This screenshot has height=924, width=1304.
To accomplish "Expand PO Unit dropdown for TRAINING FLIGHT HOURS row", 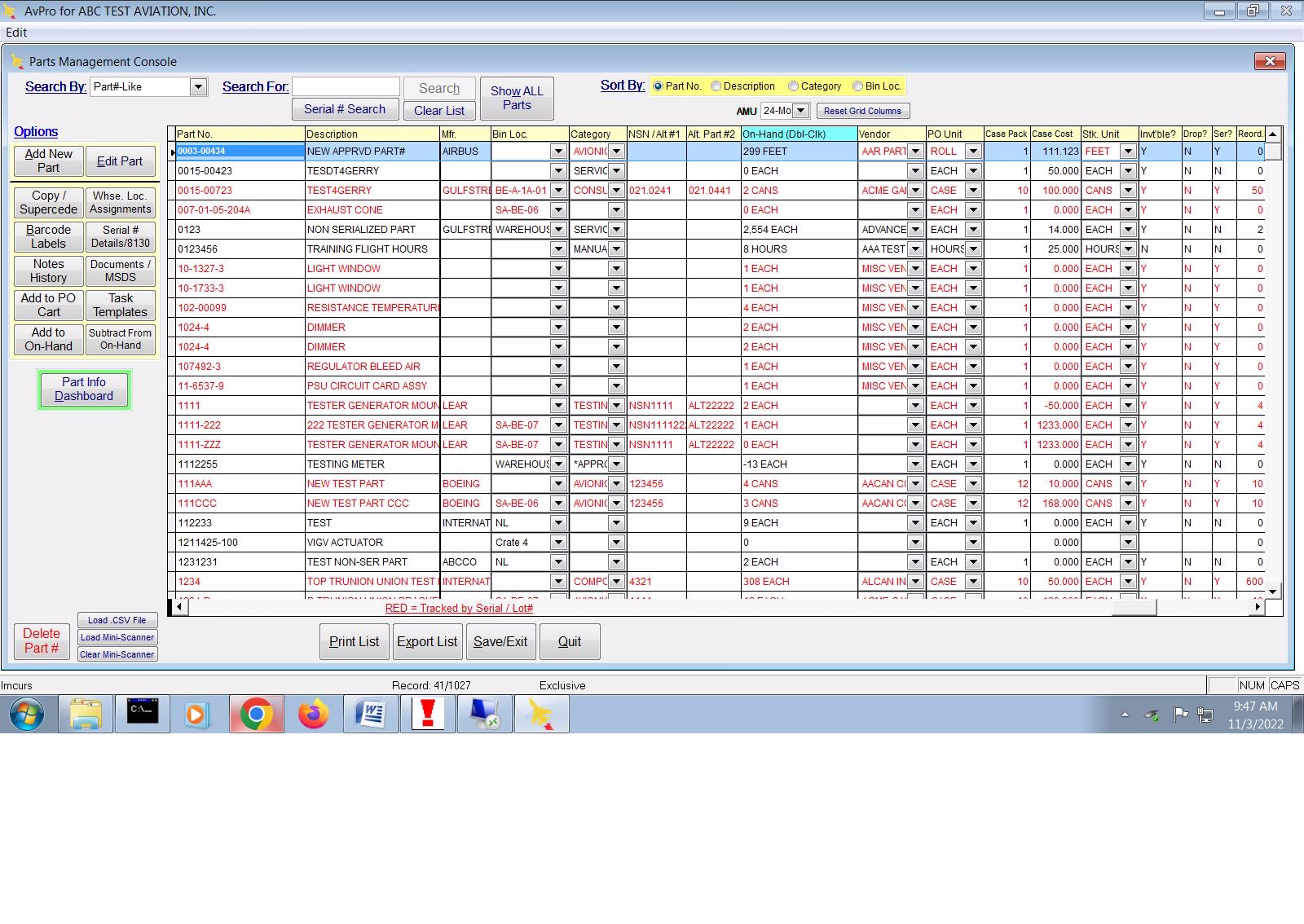I will tap(973, 249).
